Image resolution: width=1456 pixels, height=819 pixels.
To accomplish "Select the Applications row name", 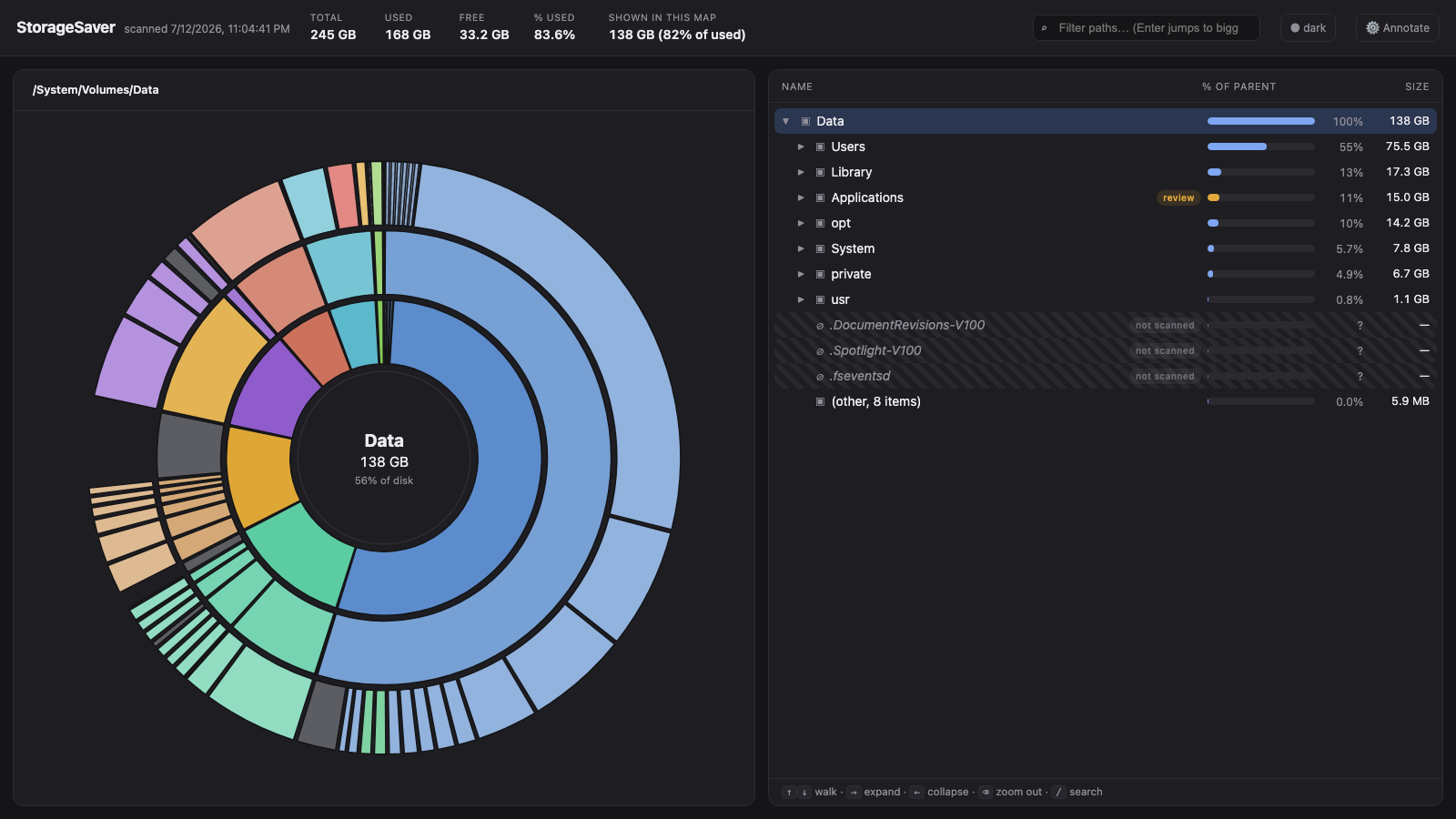I will coord(867,197).
